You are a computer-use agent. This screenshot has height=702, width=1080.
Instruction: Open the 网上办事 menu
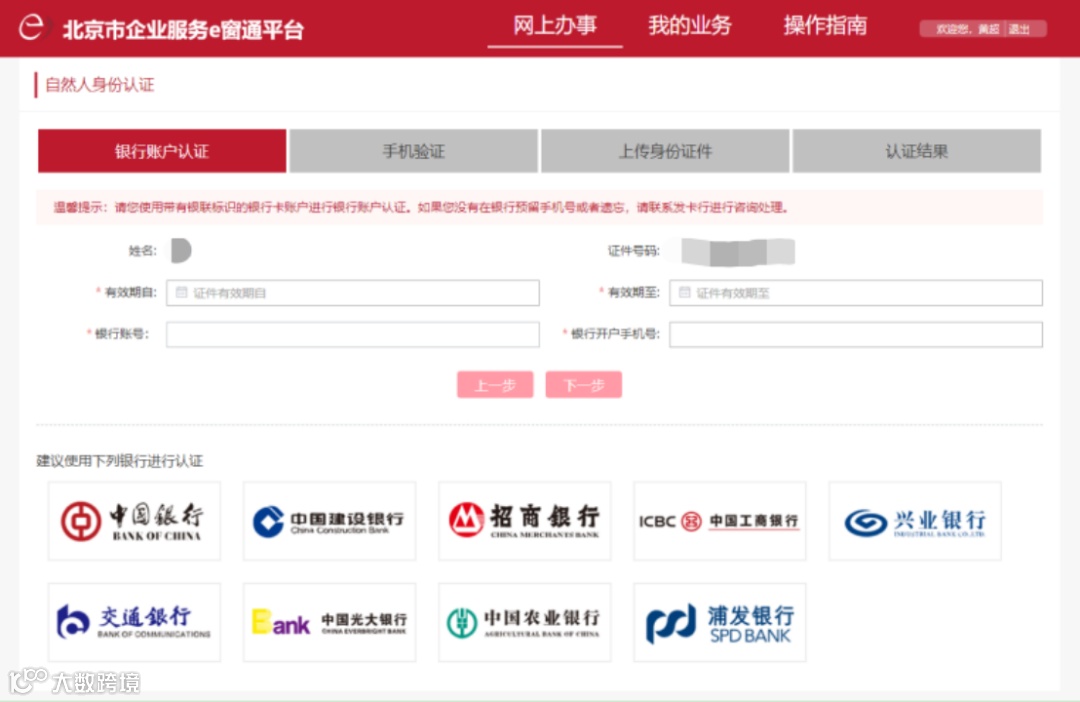point(554,25)
